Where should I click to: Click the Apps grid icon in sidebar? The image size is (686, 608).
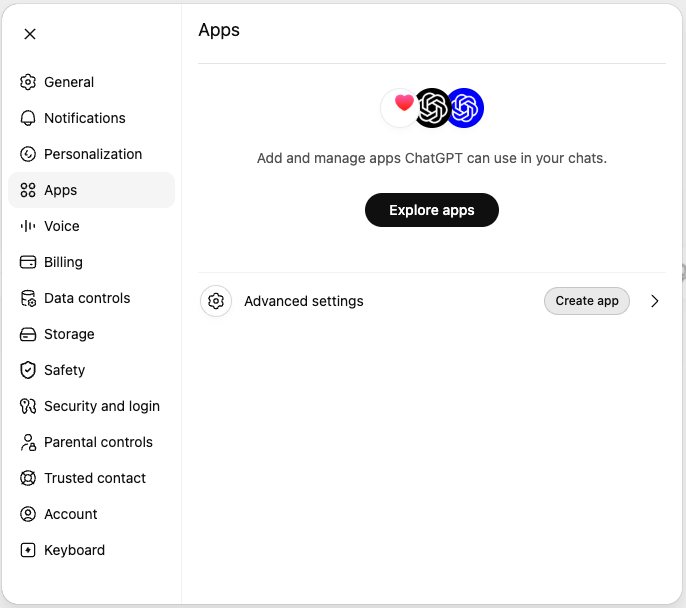28,190
